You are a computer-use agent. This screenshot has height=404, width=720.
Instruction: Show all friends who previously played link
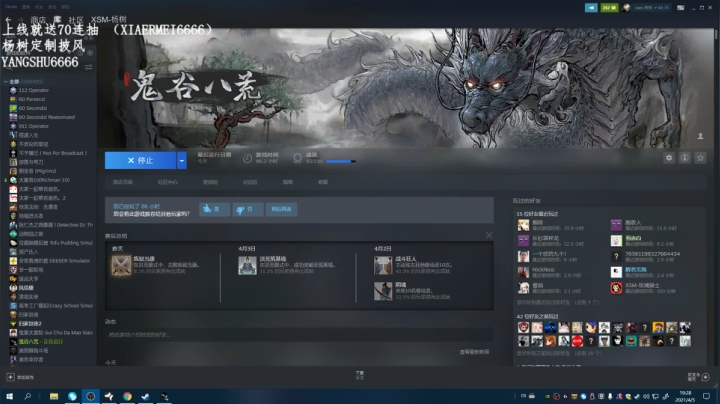click(x=559, y=353)
